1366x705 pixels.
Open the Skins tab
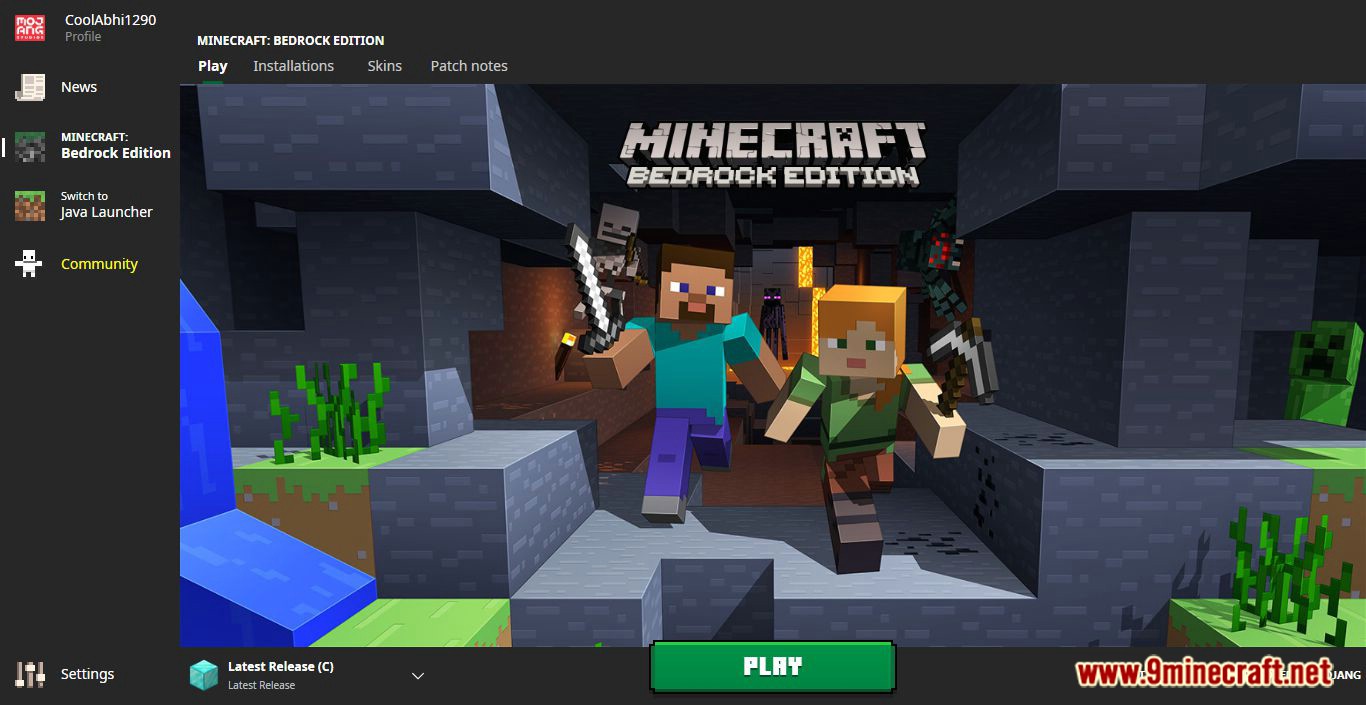pos(384,66)
